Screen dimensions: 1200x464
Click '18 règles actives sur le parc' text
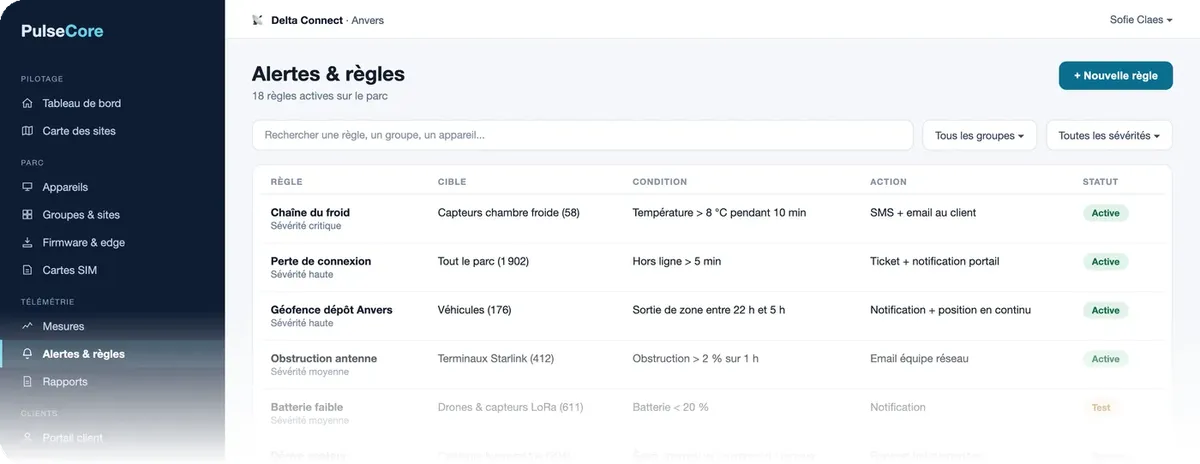(x=319, y=96)
